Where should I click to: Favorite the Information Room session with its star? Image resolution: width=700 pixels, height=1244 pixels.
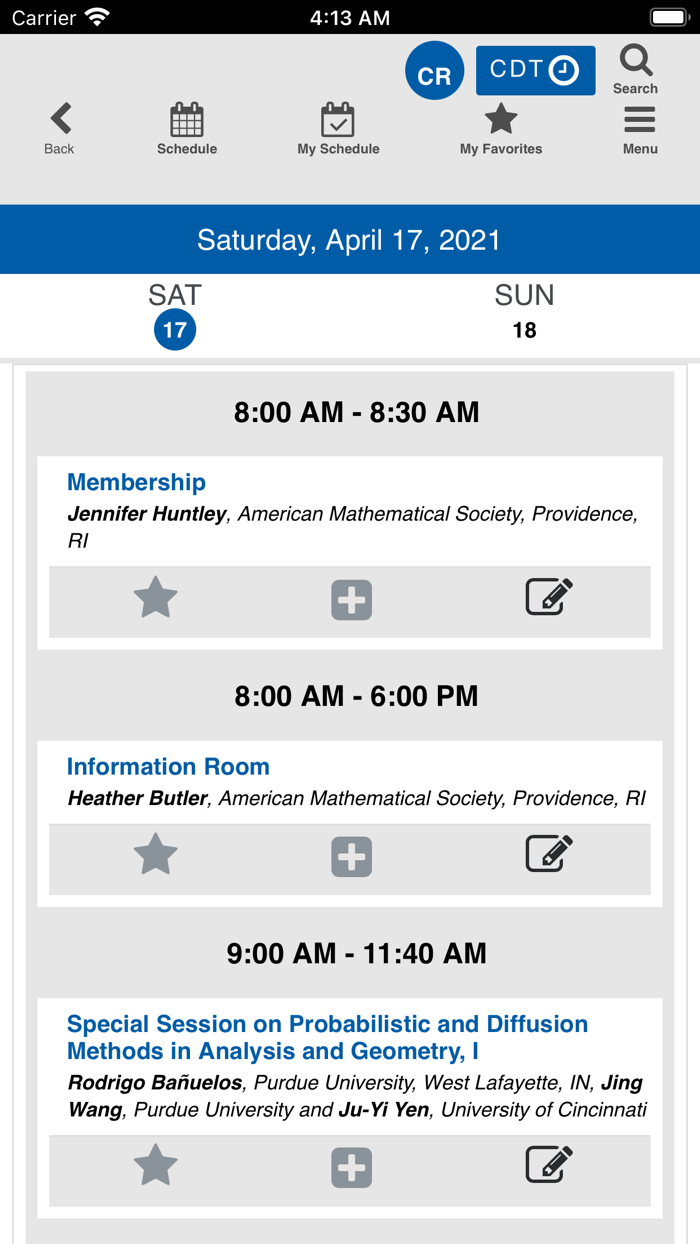tap(155, 856)
